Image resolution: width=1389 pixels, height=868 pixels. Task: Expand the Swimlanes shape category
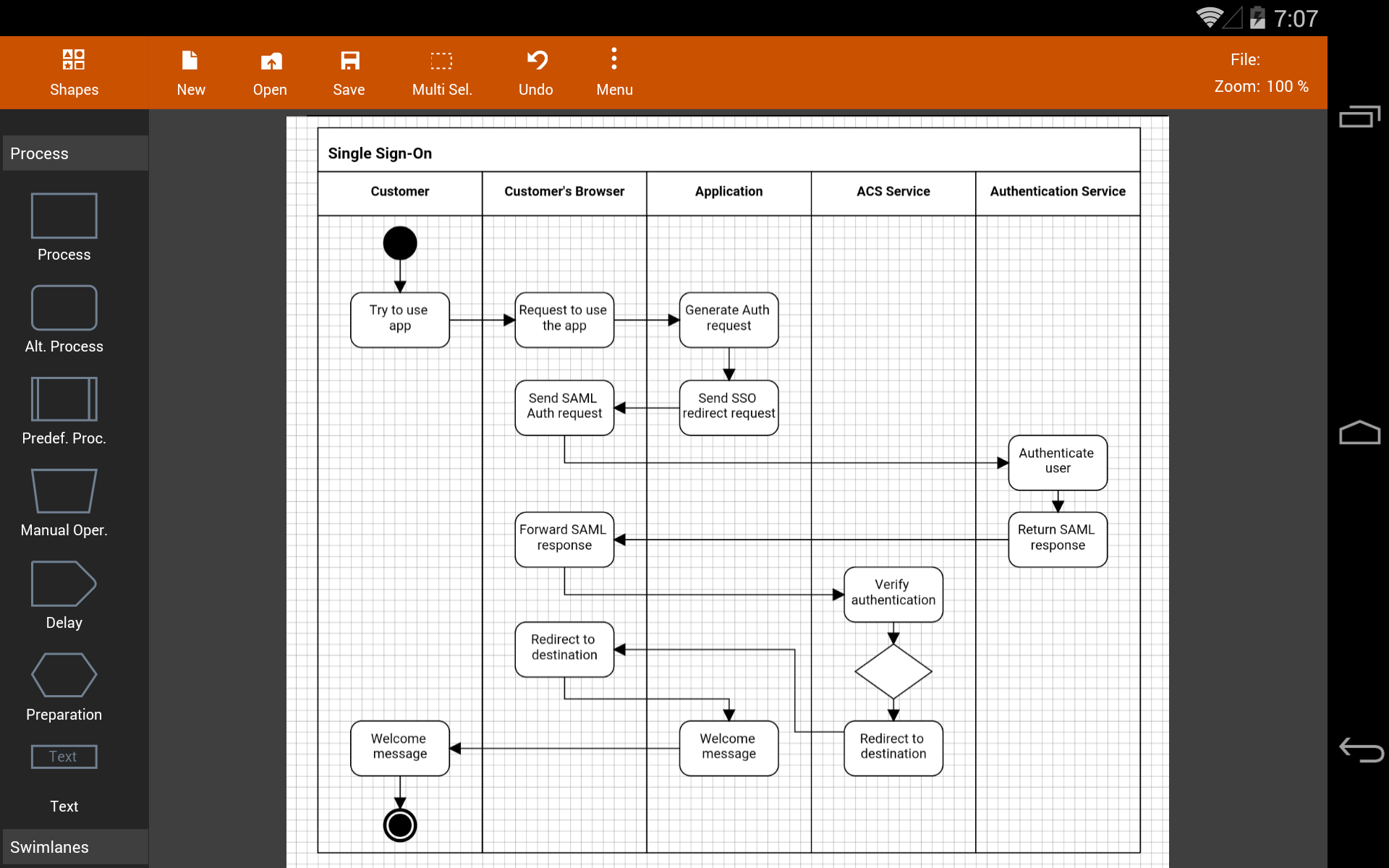(x=75, y=847)
